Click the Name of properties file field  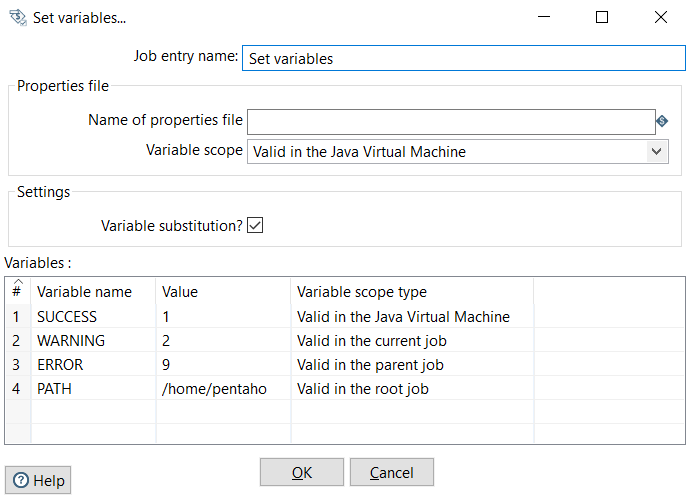click(450, 121)
